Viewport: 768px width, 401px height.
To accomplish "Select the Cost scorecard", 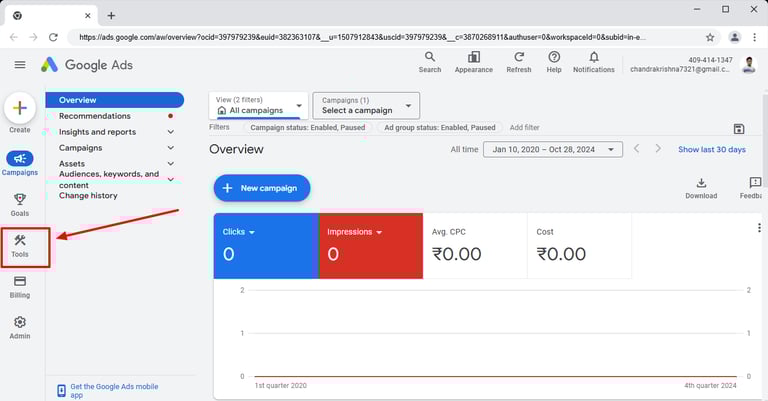I will (x=579, y=246).
